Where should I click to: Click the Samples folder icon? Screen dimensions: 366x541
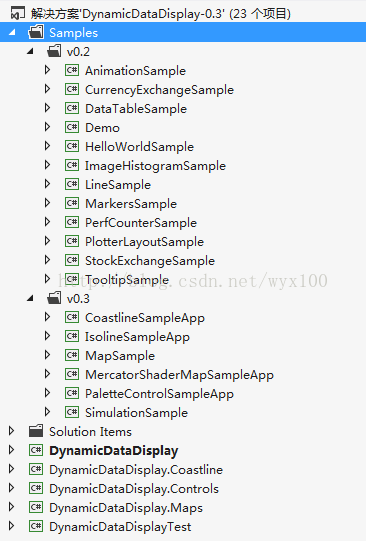[x=36, y=32]
